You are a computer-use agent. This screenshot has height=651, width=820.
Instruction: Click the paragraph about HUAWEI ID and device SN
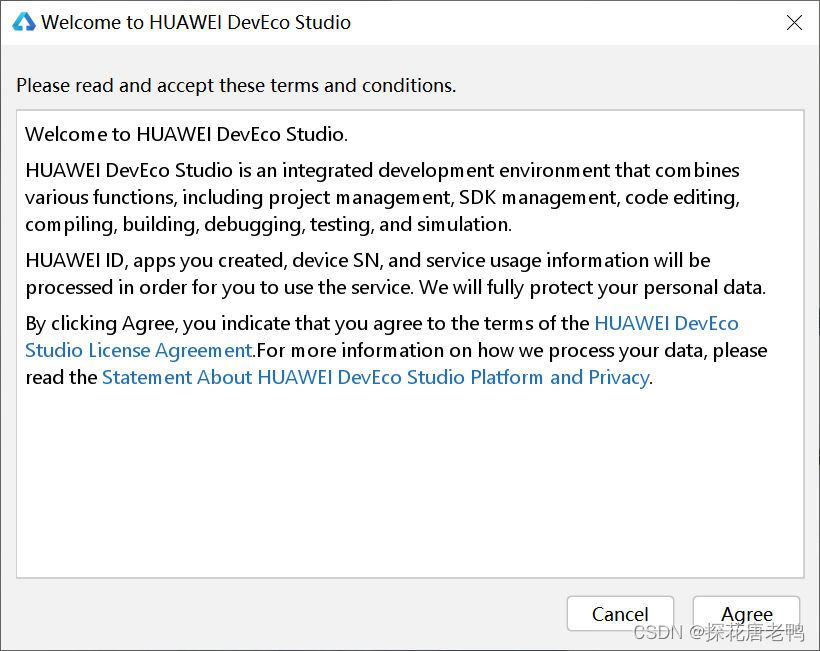[395, 274]
